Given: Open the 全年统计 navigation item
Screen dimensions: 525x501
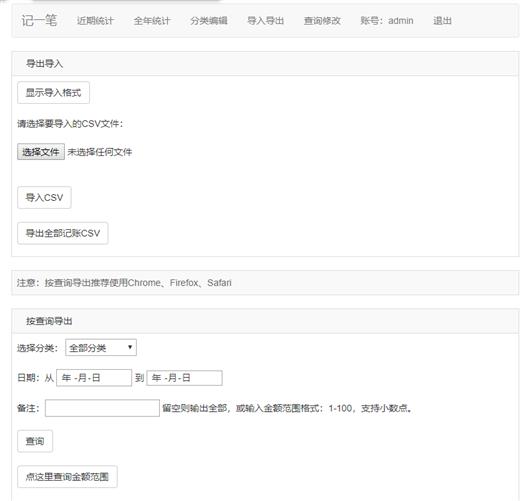Looking at the screenshot, I should pos(152,21).
